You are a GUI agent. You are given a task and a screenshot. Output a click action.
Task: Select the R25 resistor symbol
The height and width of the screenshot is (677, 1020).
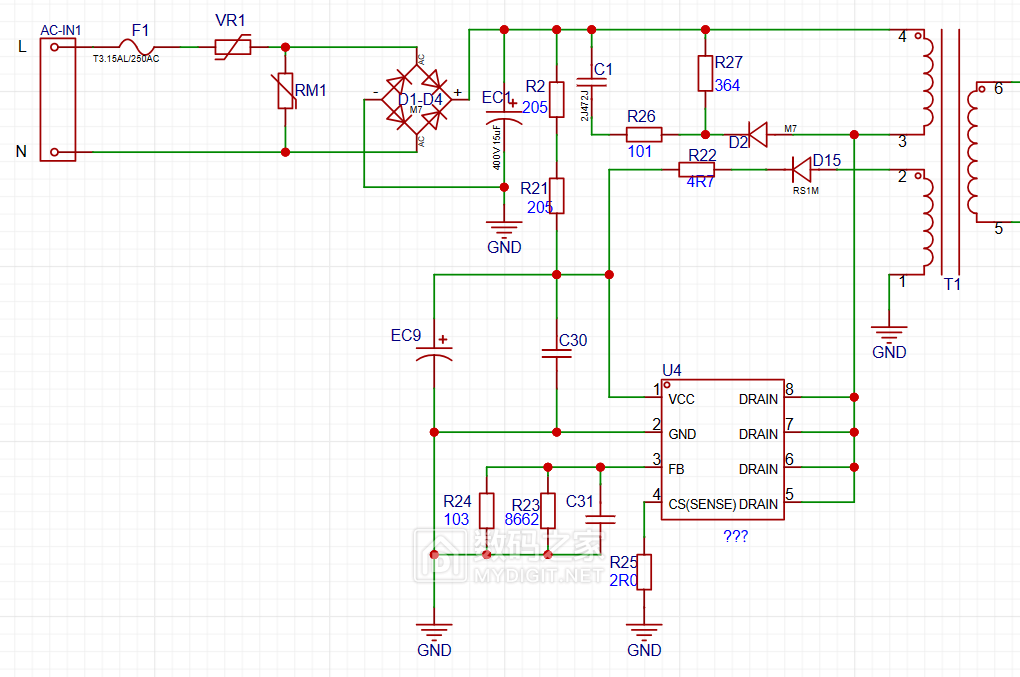pos(645,572)
